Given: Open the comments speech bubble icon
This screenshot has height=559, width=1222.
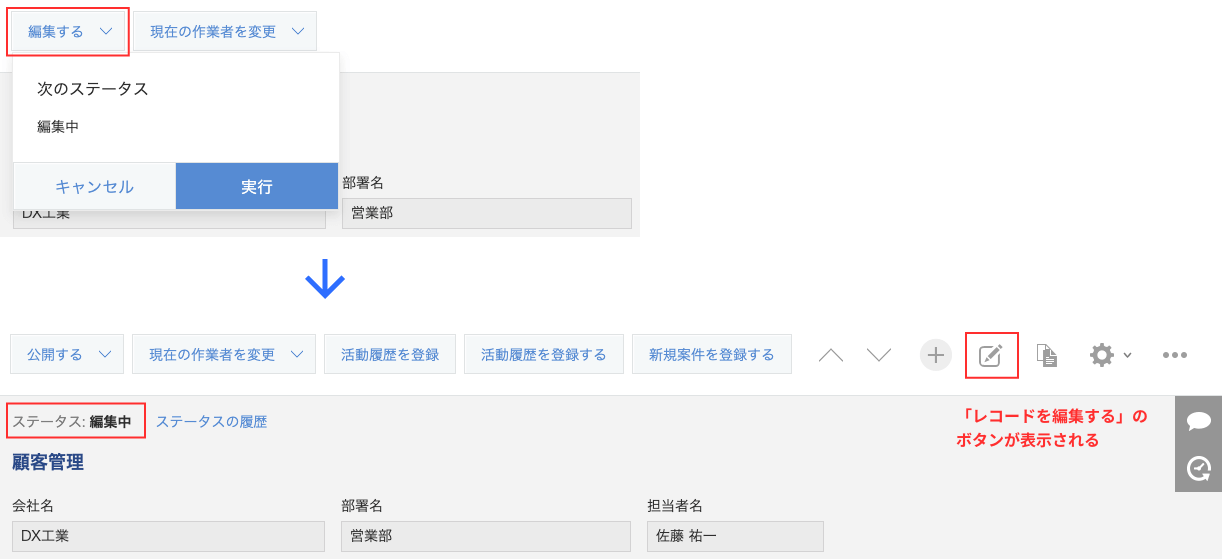Looking at the screenshot, I should (1199, 421).
